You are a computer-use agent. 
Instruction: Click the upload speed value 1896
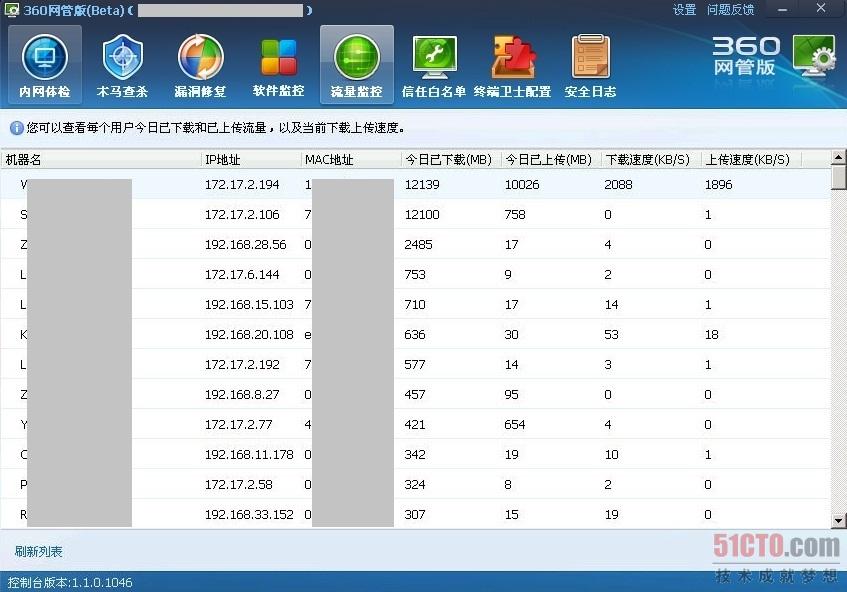pyautogui.click(x=718, y=185)
